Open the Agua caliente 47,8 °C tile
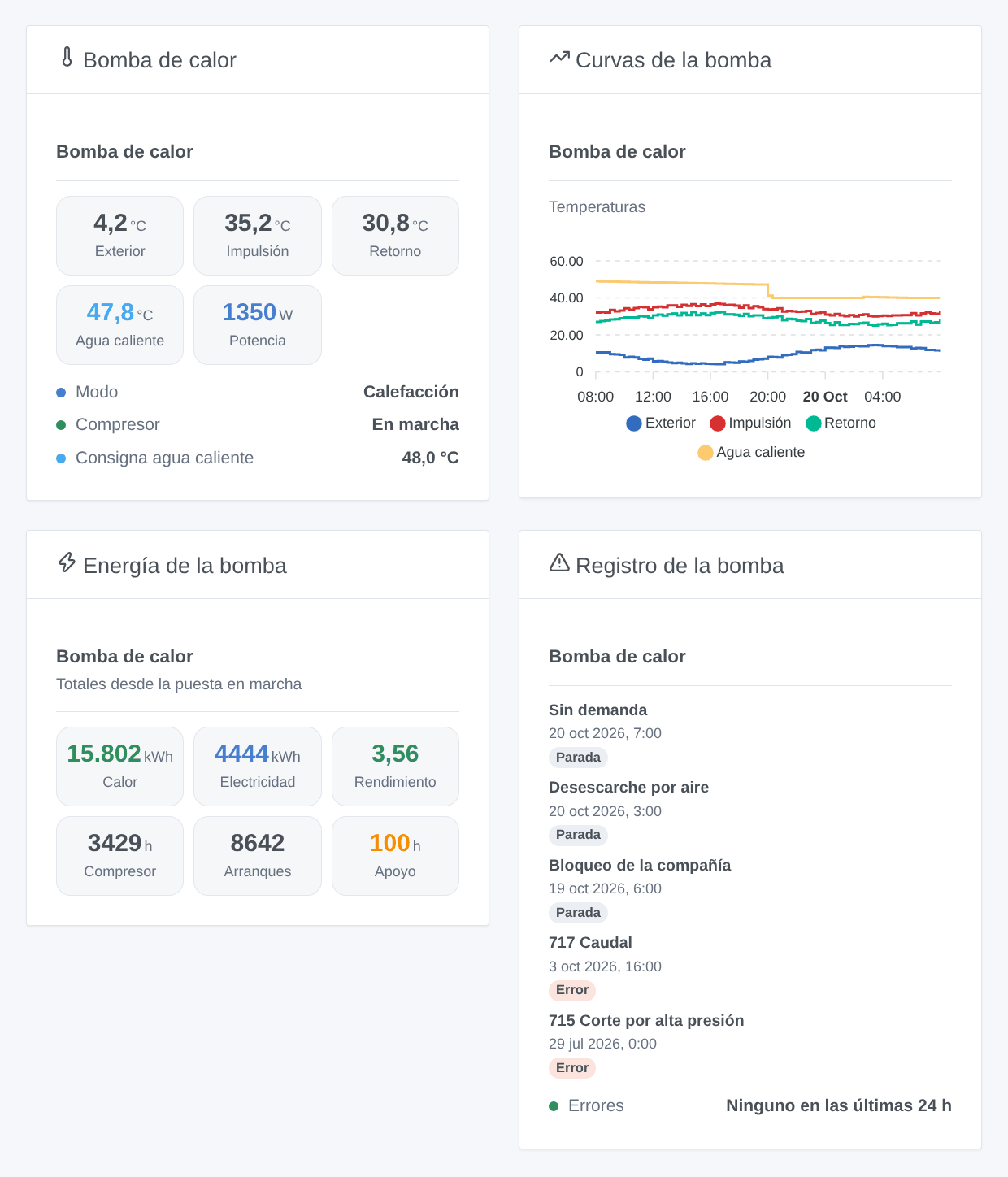This screenshot has height=1177, width=1008. coord(119,325)
